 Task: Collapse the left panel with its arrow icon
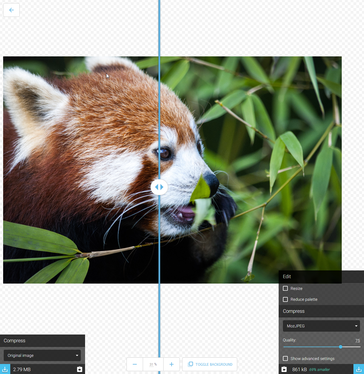coord(79,369)
